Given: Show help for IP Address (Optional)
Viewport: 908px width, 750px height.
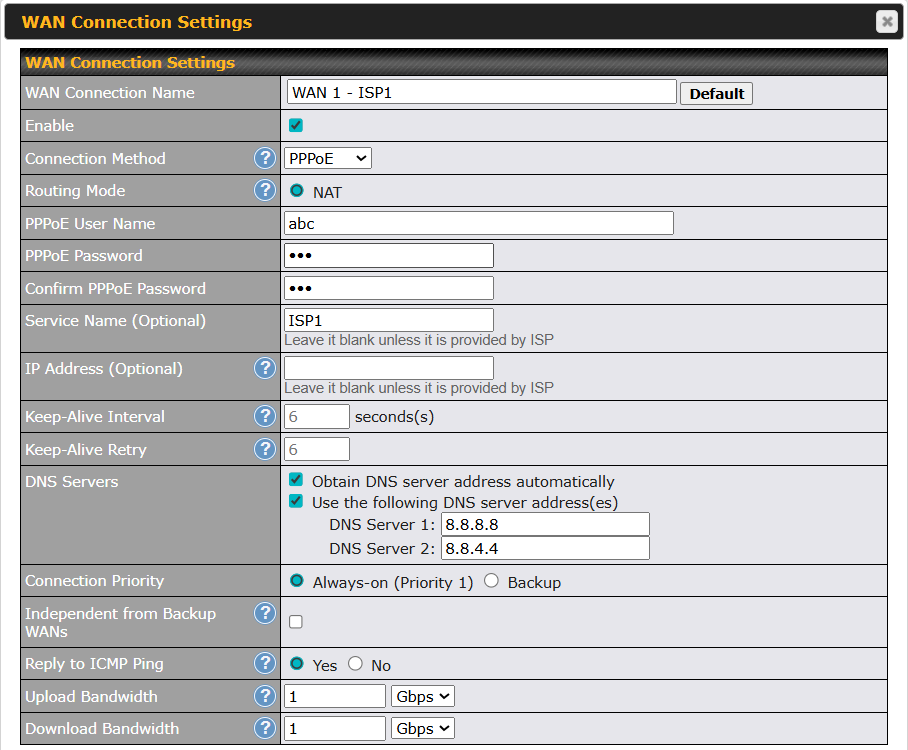Looking at the screenshot, I should (x=264, y=368).
